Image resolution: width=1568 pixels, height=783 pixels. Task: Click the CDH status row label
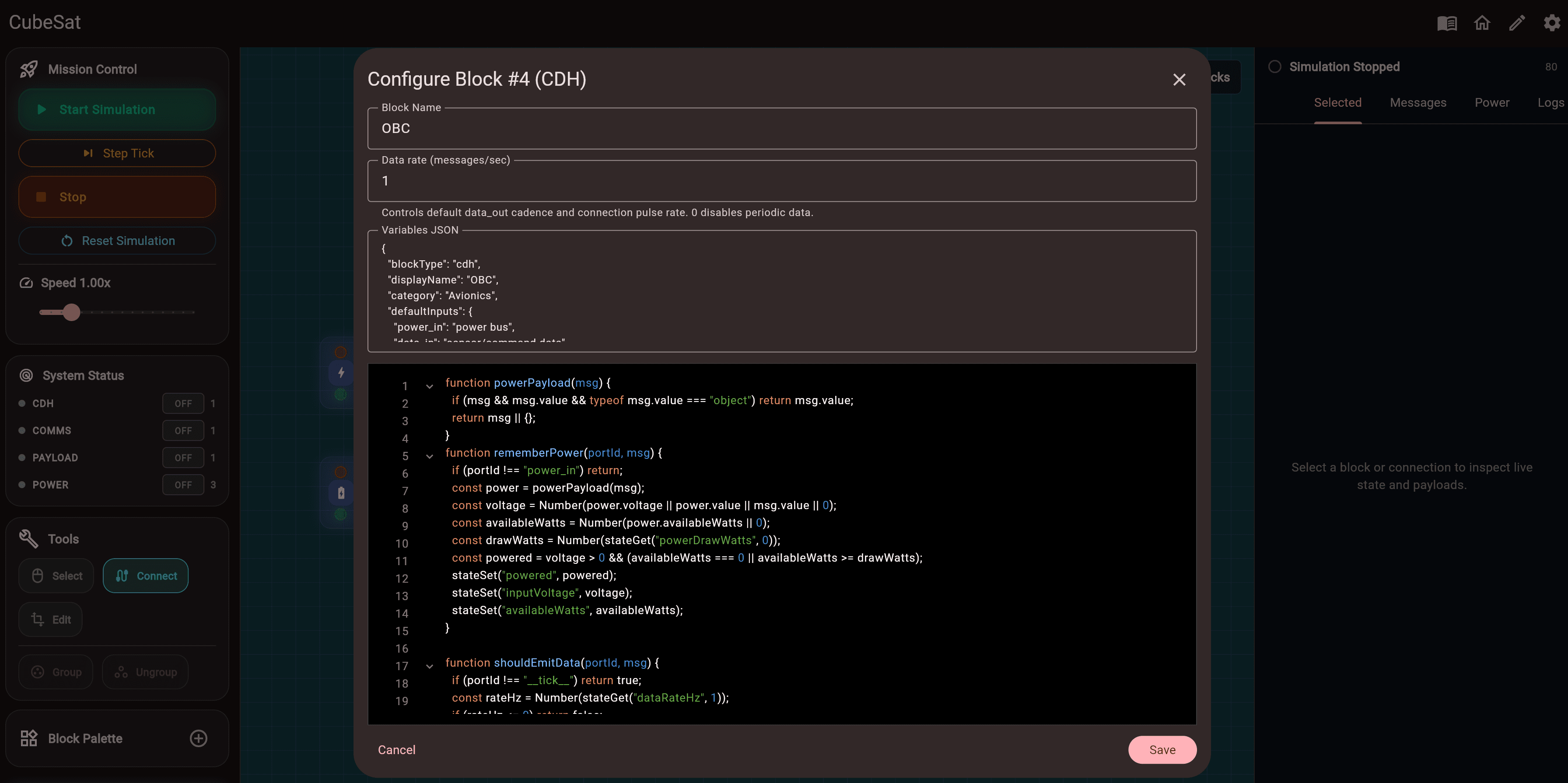coord(42,403)
